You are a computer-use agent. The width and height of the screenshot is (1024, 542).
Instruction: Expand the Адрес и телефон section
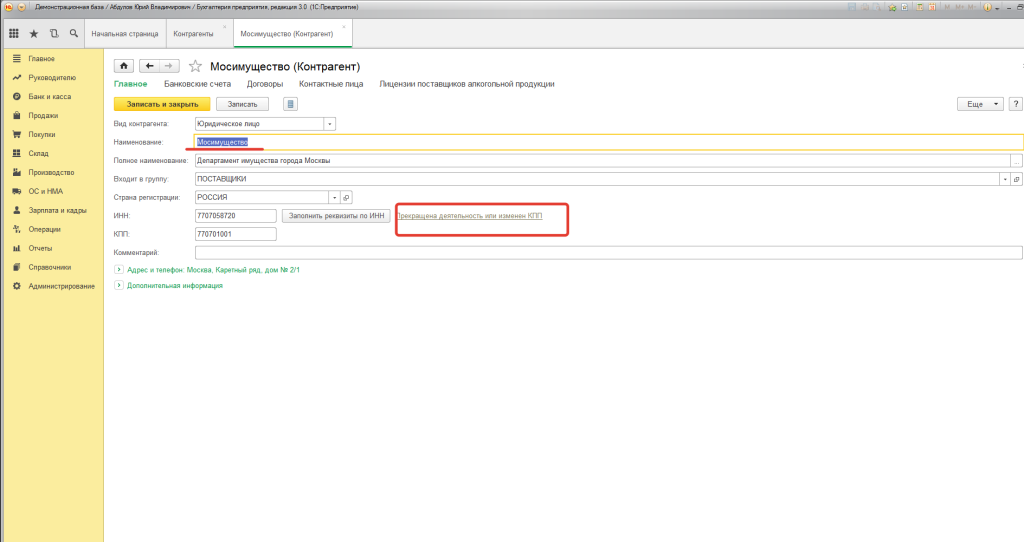[x=119, y=270]
